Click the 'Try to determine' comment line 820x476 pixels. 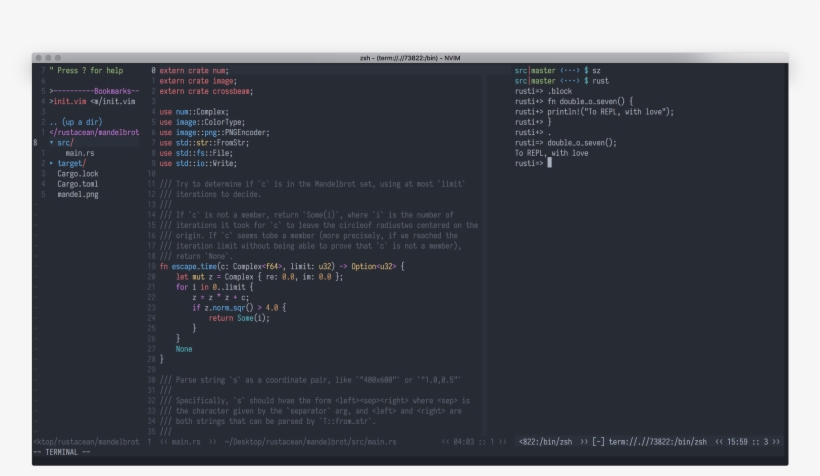point(313,184)
